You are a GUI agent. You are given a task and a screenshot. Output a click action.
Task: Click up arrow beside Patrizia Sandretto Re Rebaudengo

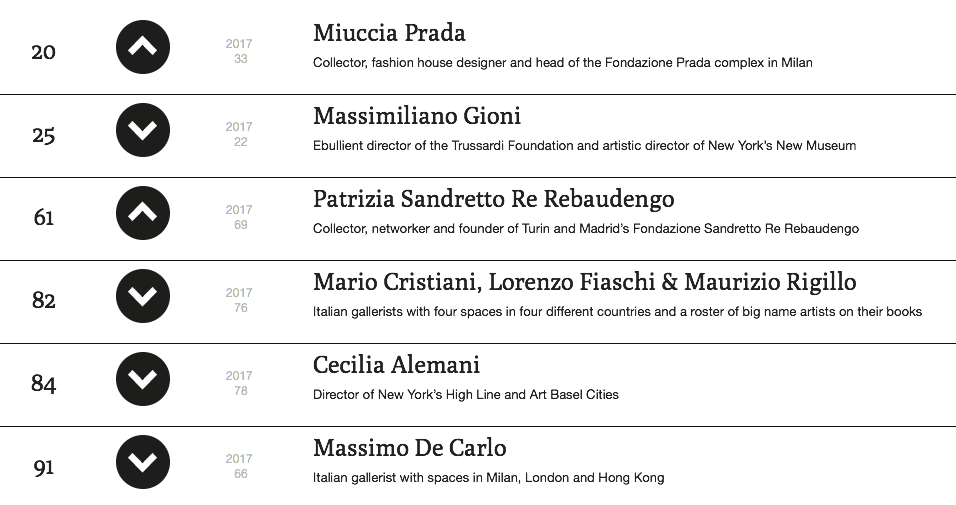click(x=143, y=213)
